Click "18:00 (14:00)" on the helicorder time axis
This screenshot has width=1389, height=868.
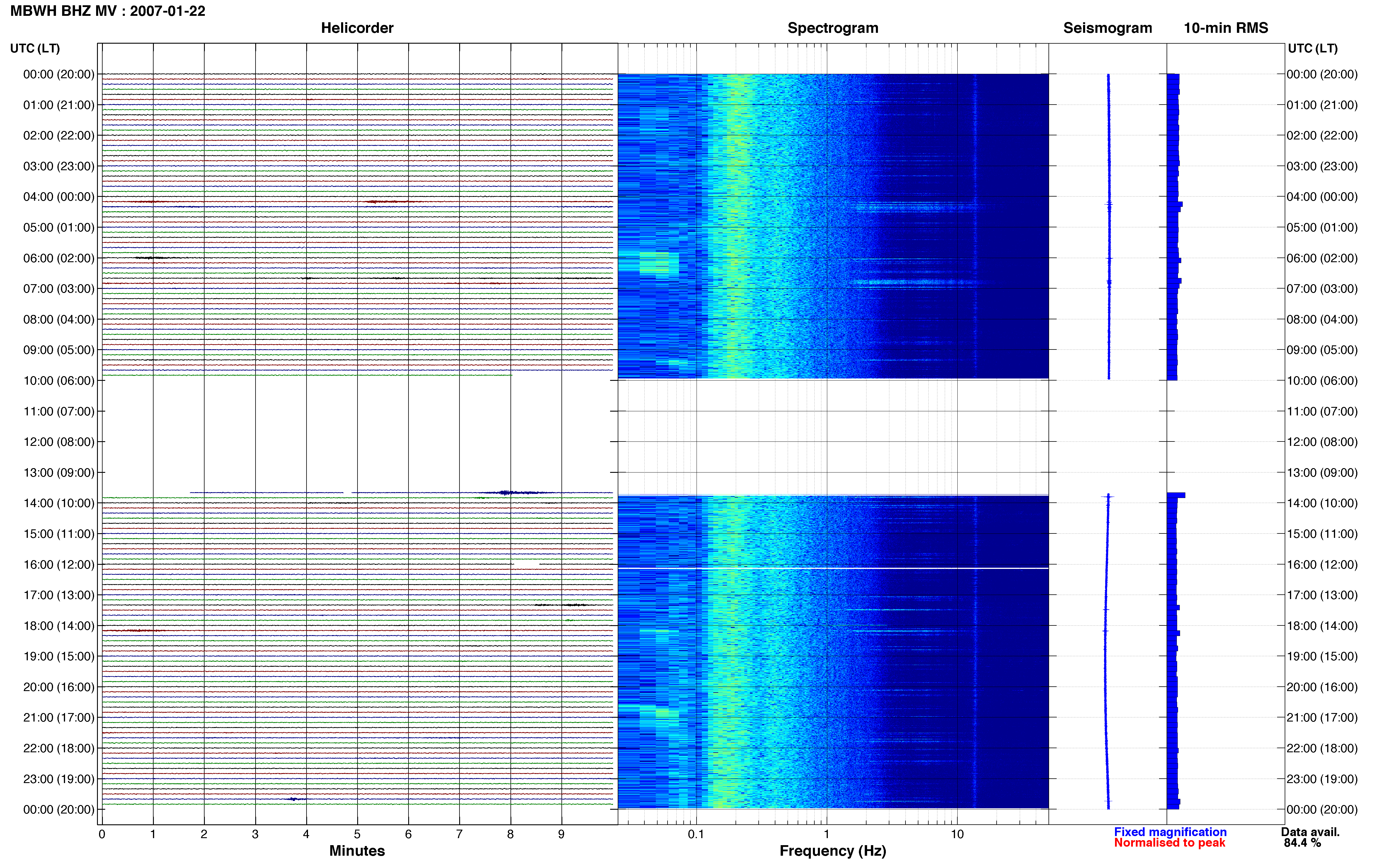[59, 626]
